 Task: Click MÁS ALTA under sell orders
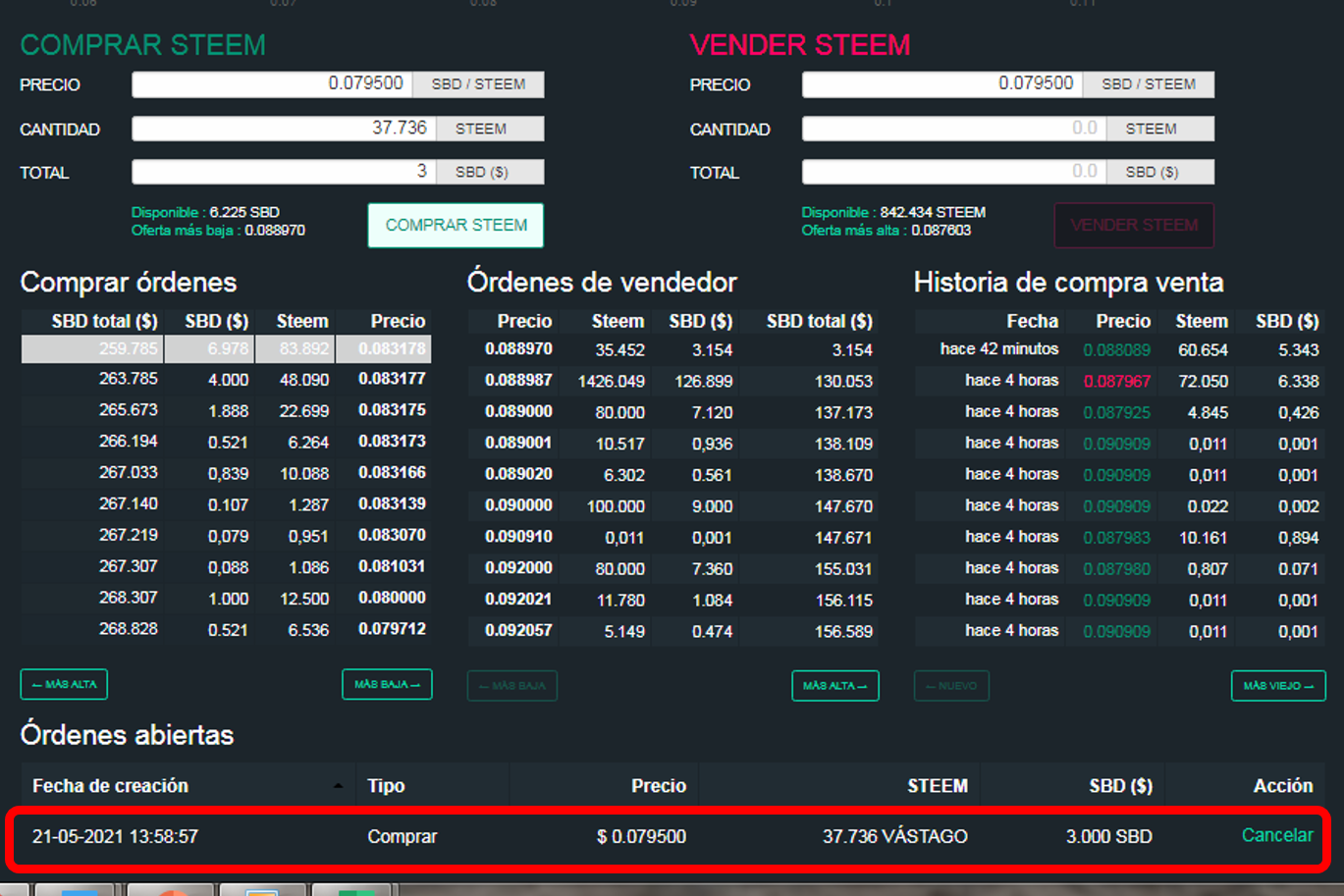pyautogui.click(x=834, y=686)
